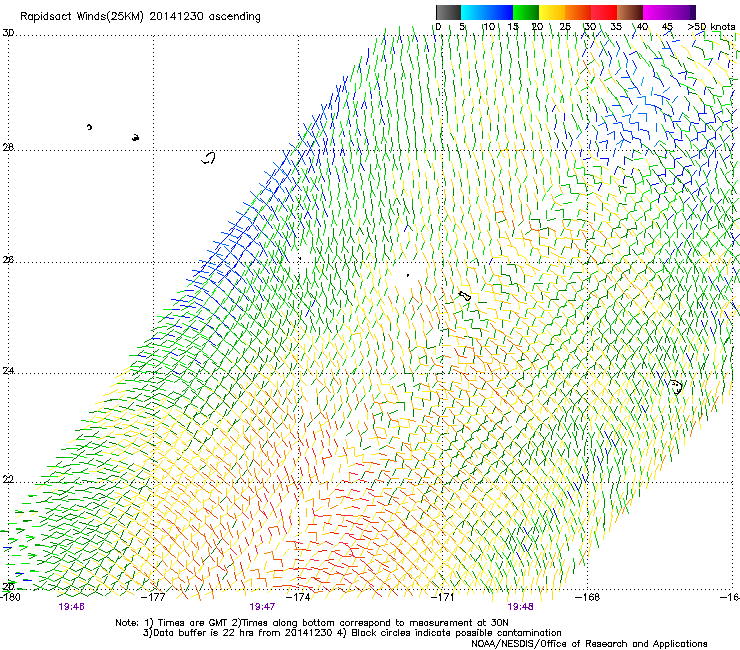Image resolution: width=740 pixels, height=650 pixels.
Task: Select the green 15-20 knots legend segment
Action: pos(526,12)
